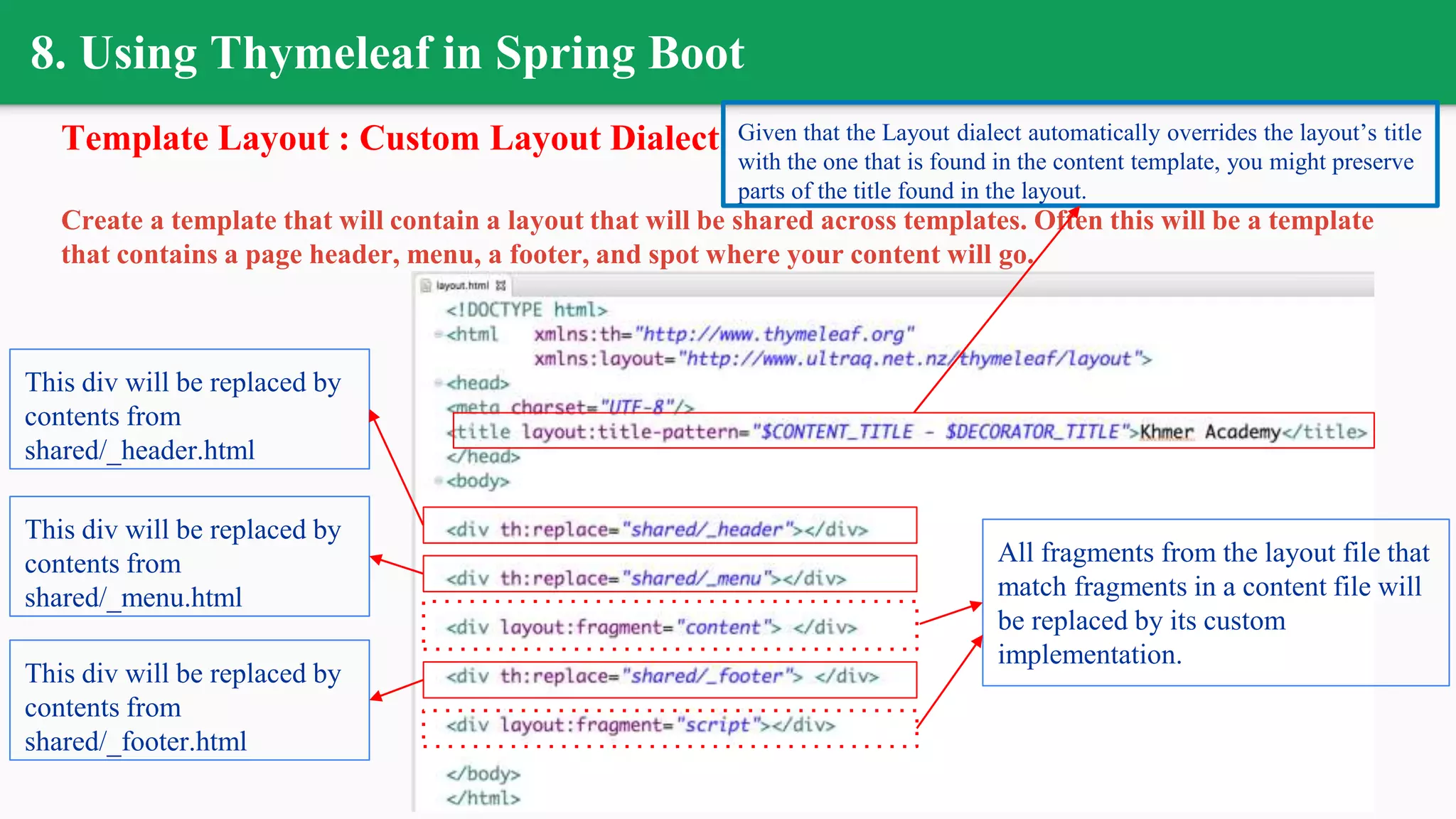Screen dimensions: 1456x819
Task: Click the Layout dialect title note box
Action: point(1079,155)
